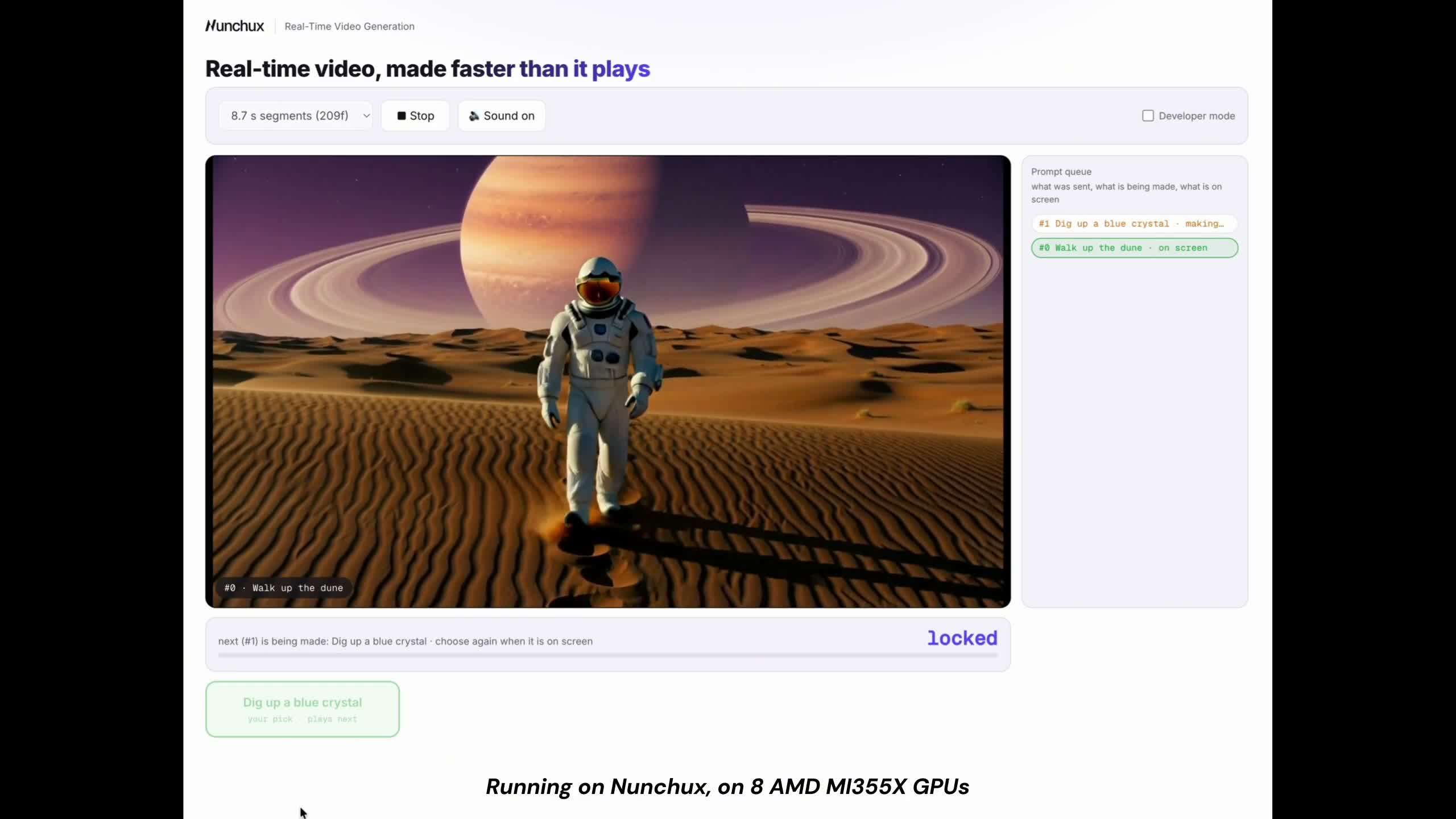Click the Running on Nunchux caption
This screenshot has height=819, width=1456.
(x=727, y=787)
